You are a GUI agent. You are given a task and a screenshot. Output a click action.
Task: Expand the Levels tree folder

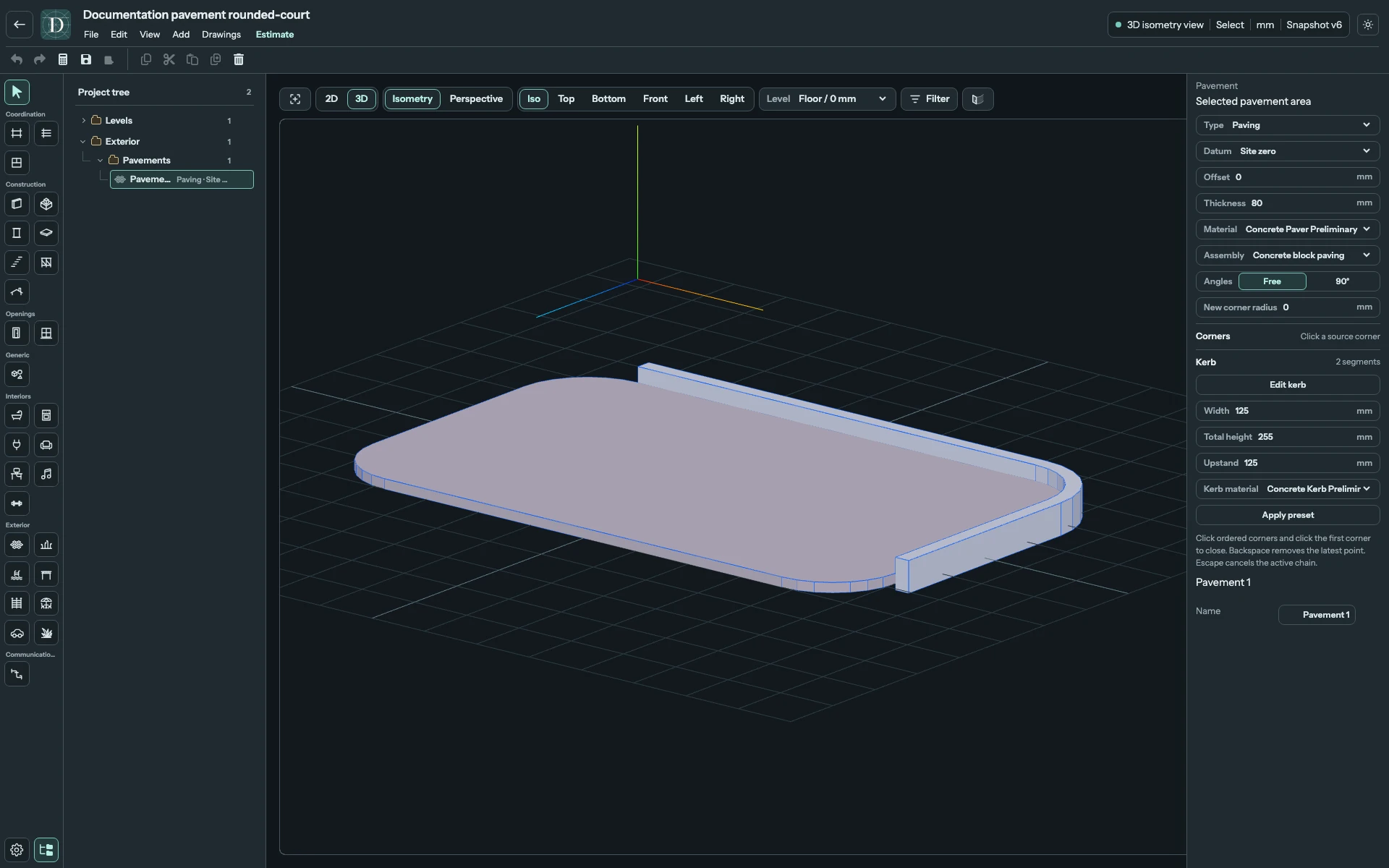click(83, 121)
